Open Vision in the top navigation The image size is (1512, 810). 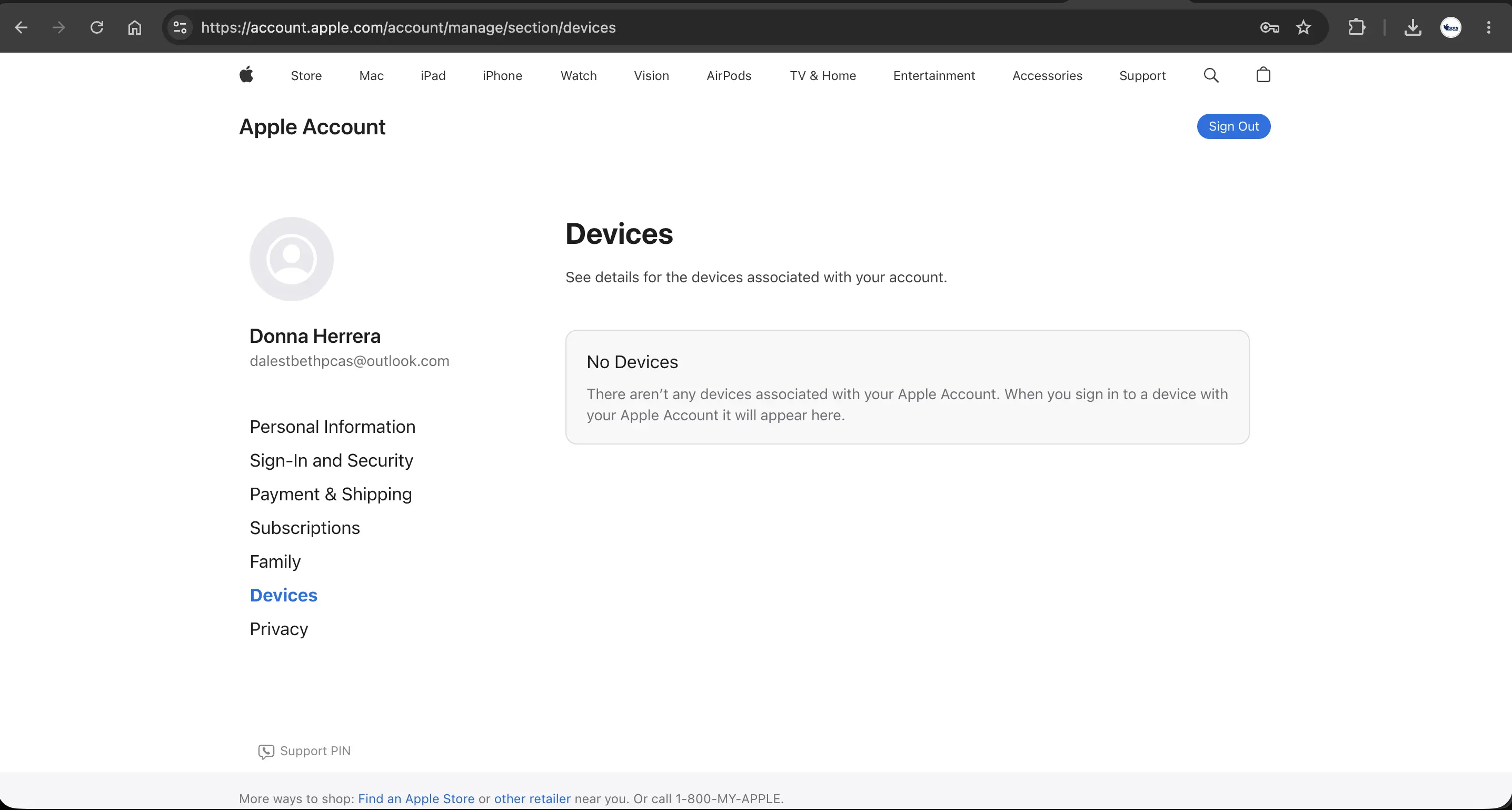652,76
